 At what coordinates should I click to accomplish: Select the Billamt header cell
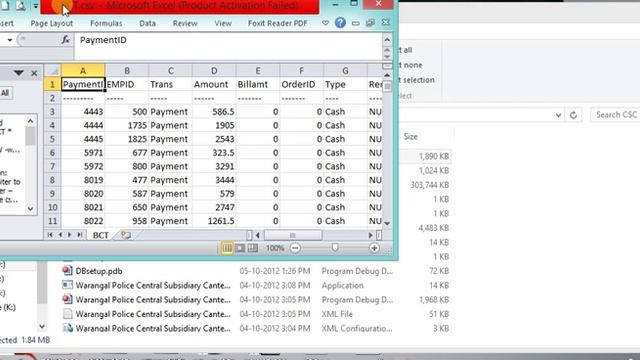pyautogui.click(x=258, y=84)
